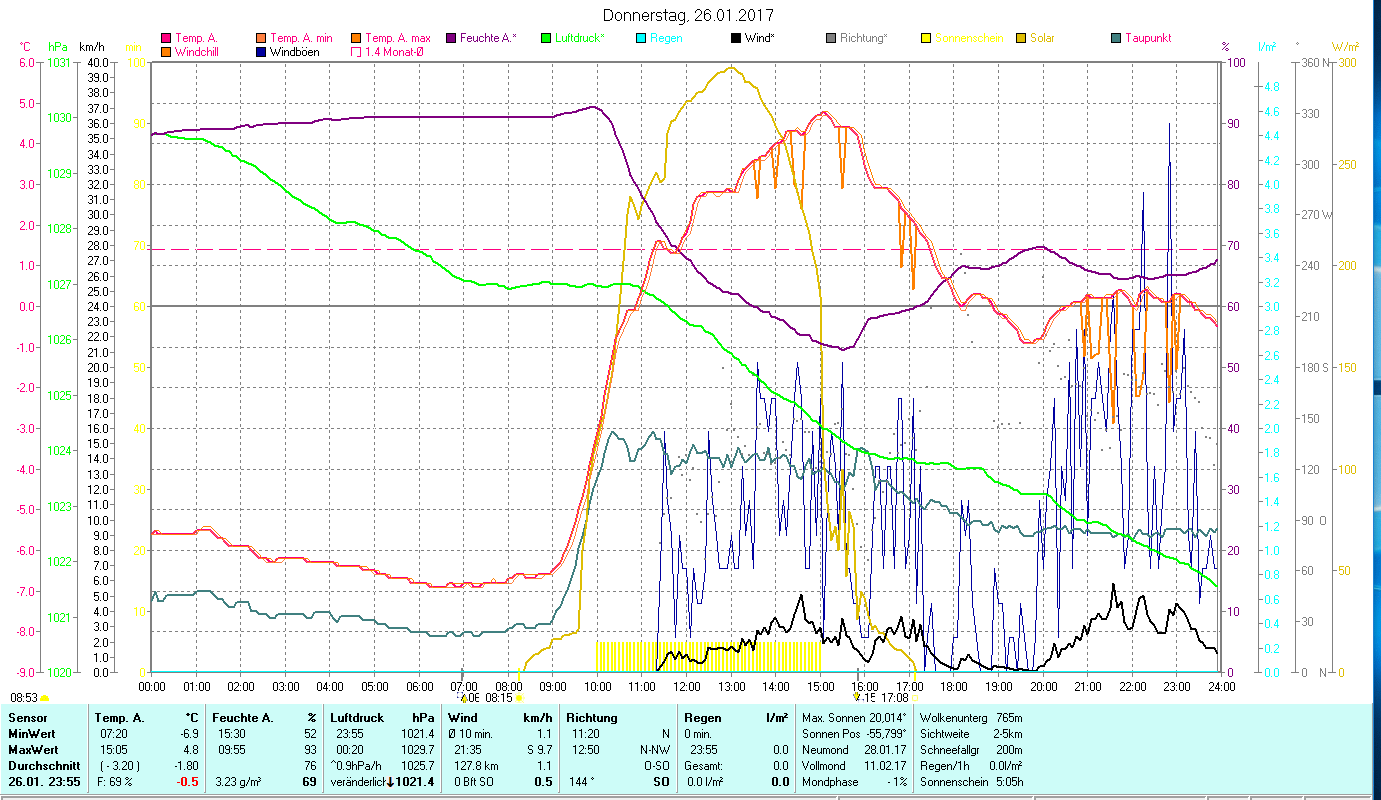
Task: Click the black Wind* legend swatch
Action: [x=735, y=38]
